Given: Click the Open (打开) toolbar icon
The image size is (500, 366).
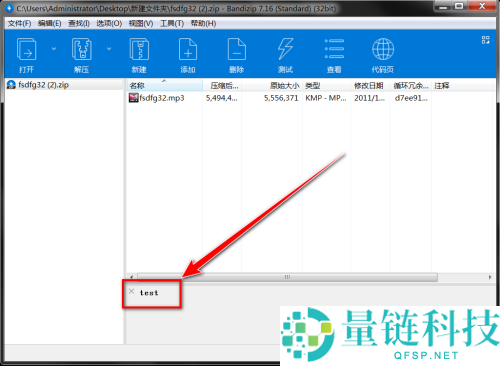Looking at the screenshot, I should (x=26, y=49).
